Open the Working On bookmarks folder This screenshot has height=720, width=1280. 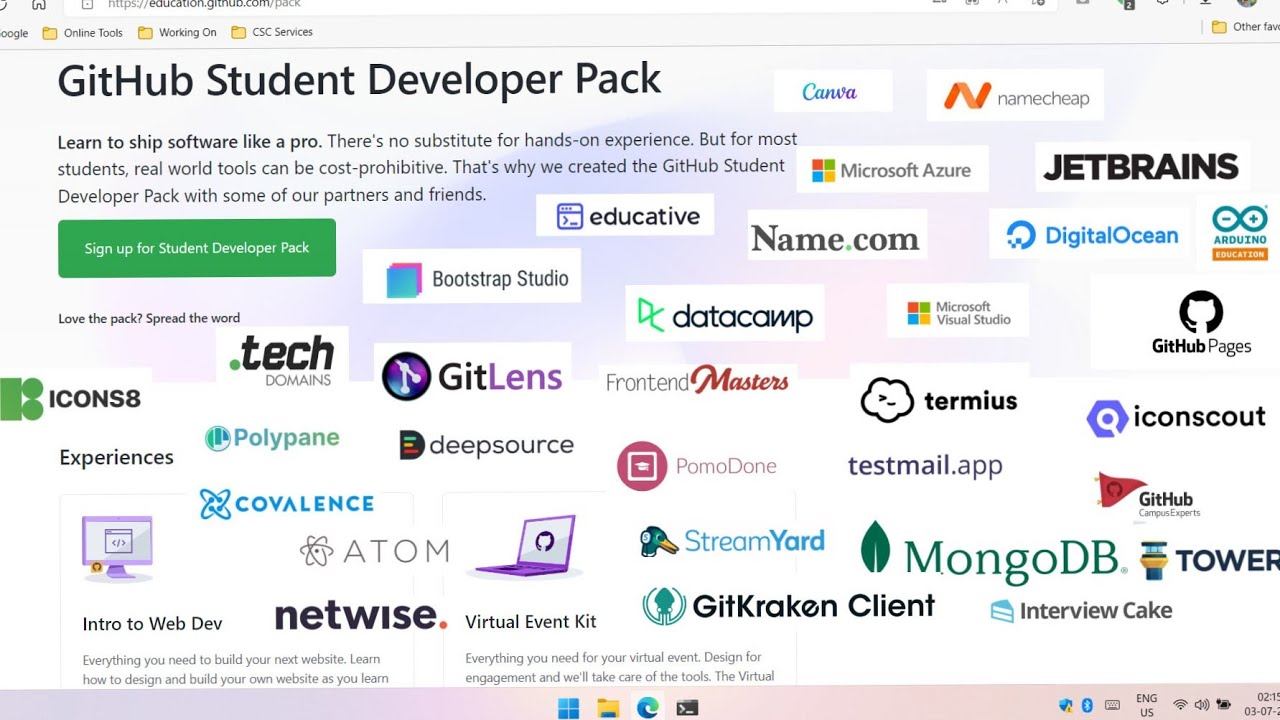[x=177, y=32]
